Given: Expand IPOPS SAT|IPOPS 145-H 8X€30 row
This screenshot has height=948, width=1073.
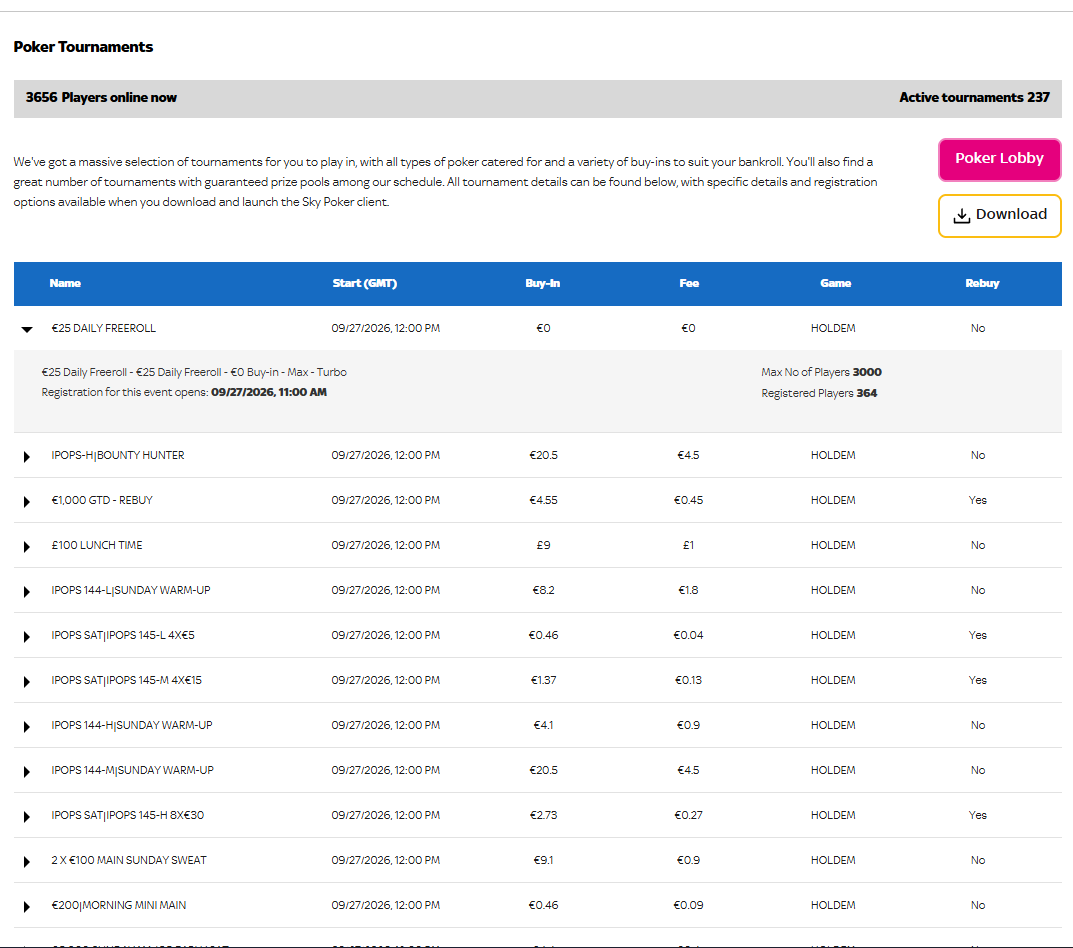Looking at the screenshot, I should 27,817.
